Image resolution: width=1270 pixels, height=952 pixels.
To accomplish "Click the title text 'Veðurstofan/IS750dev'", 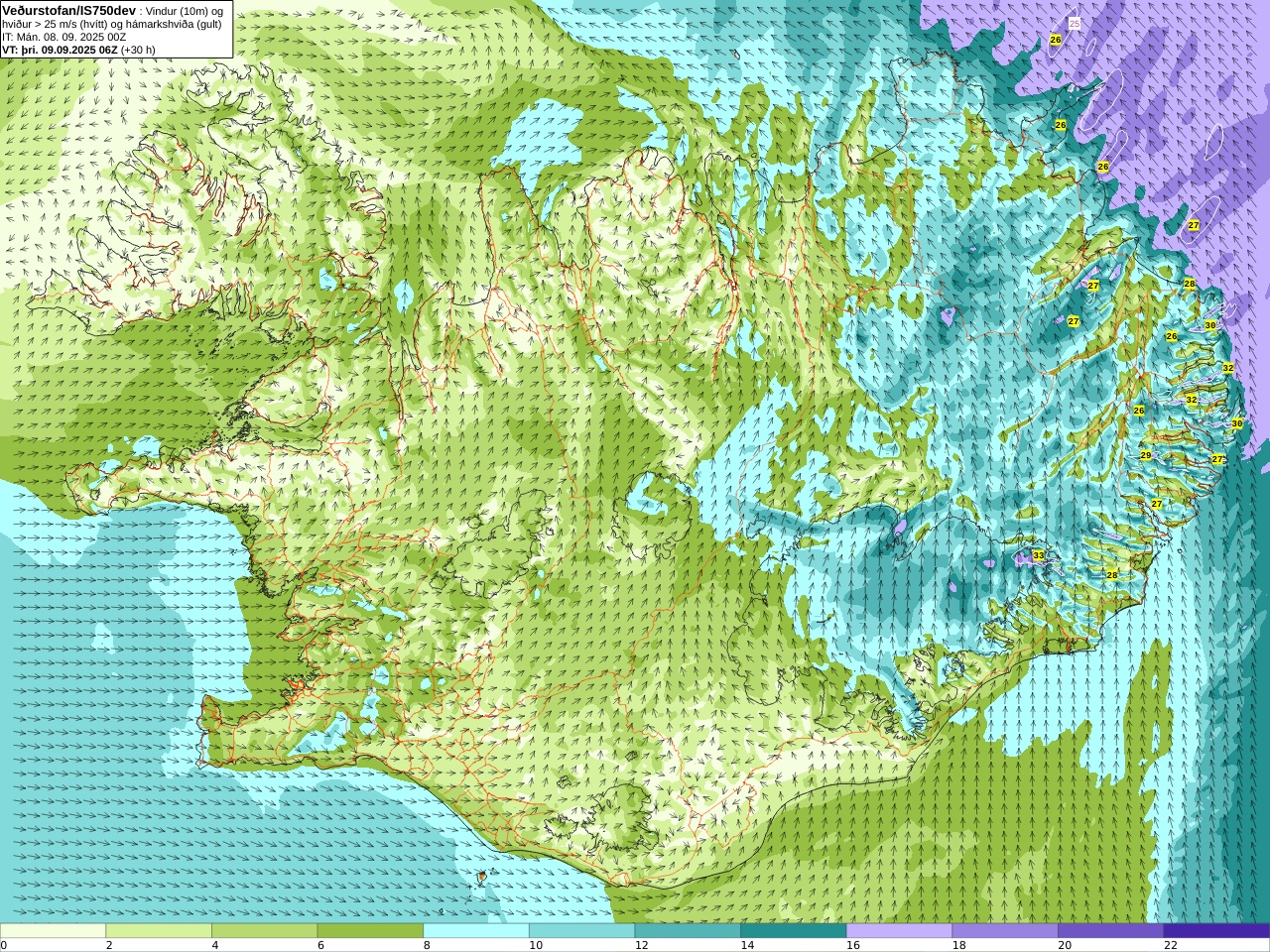I will [69, 10].
